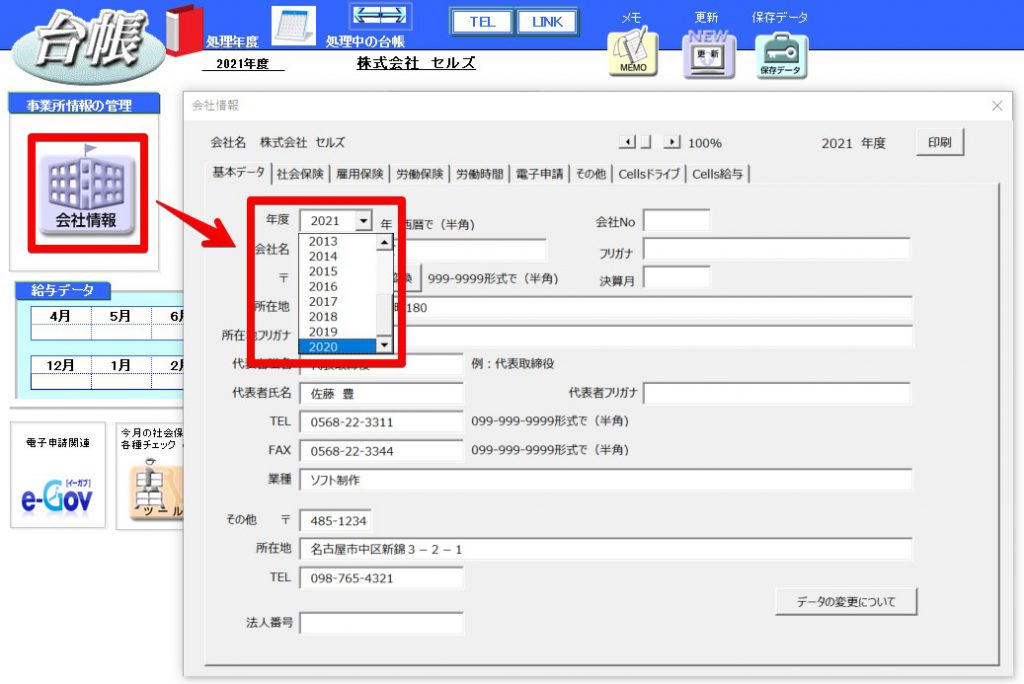The height and width of the screenshot is (684, 1024).
Task: Click the company フリガナ input field
Action: (776, 250)
